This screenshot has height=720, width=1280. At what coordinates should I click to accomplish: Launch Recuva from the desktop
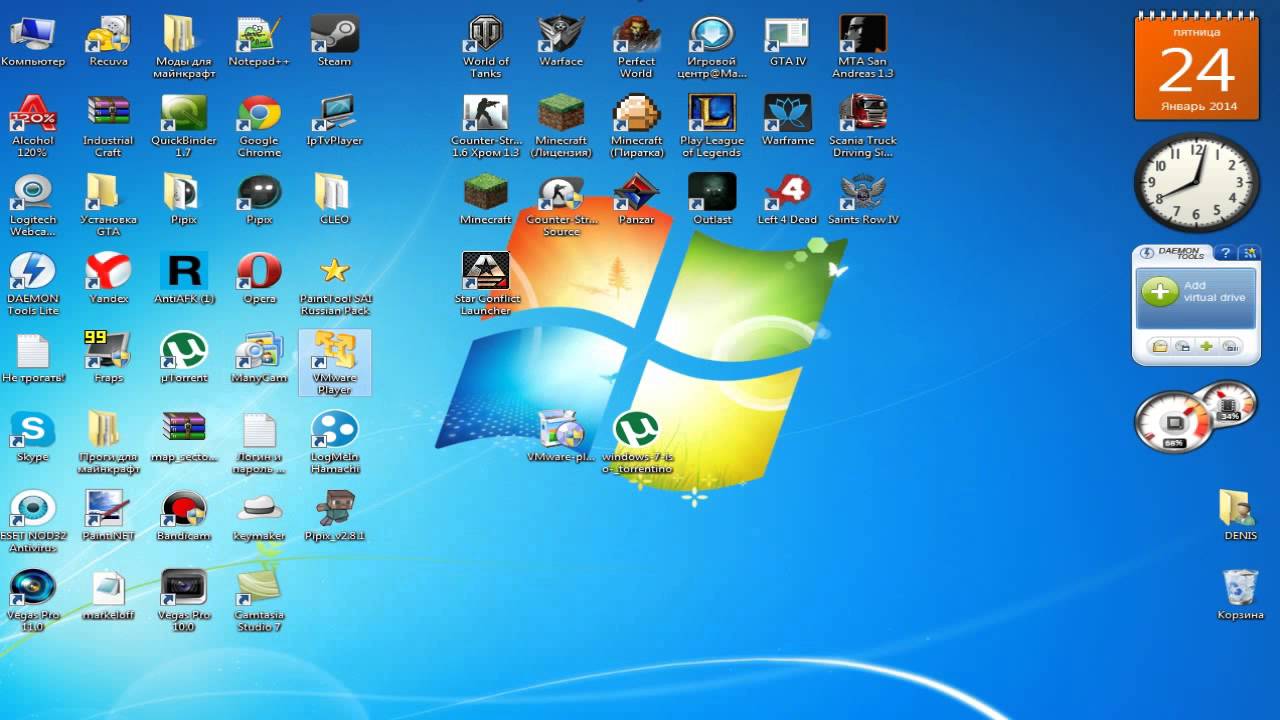[x=108, y=42]
